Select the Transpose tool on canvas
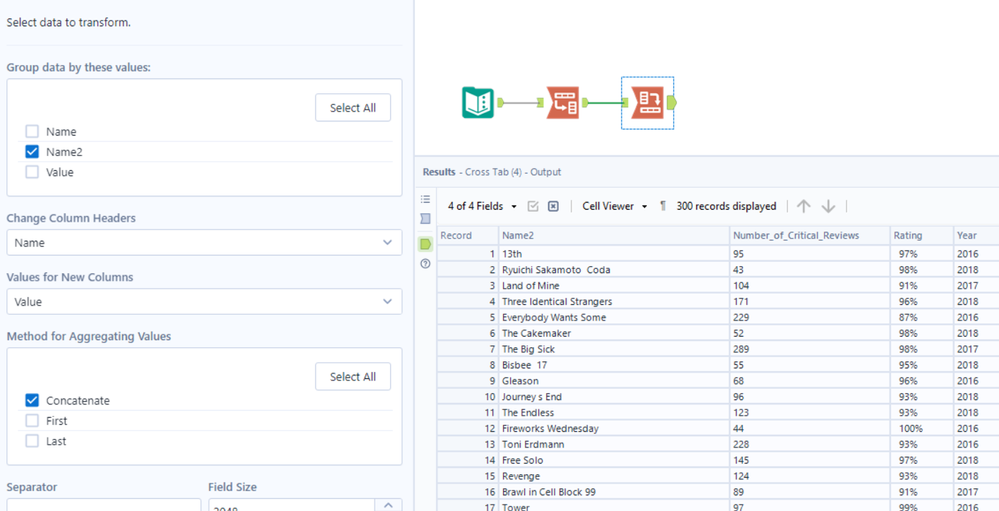The height and width of the screenshot is (511, 999). pyautogui.click(x=563, y=102)
